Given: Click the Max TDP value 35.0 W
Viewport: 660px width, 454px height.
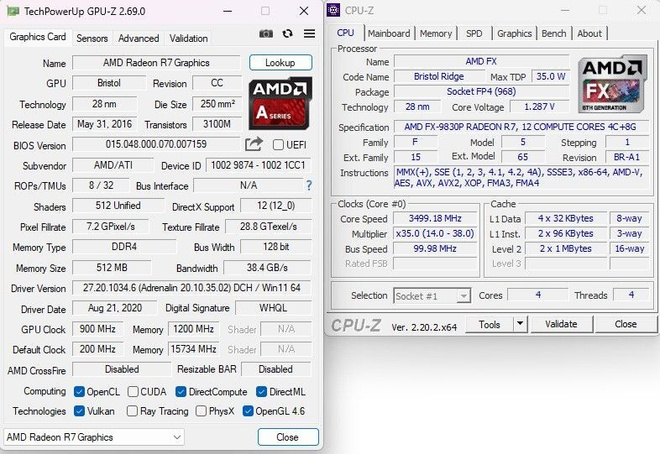Looking at the screenshot, I should [x=551, y=76].
